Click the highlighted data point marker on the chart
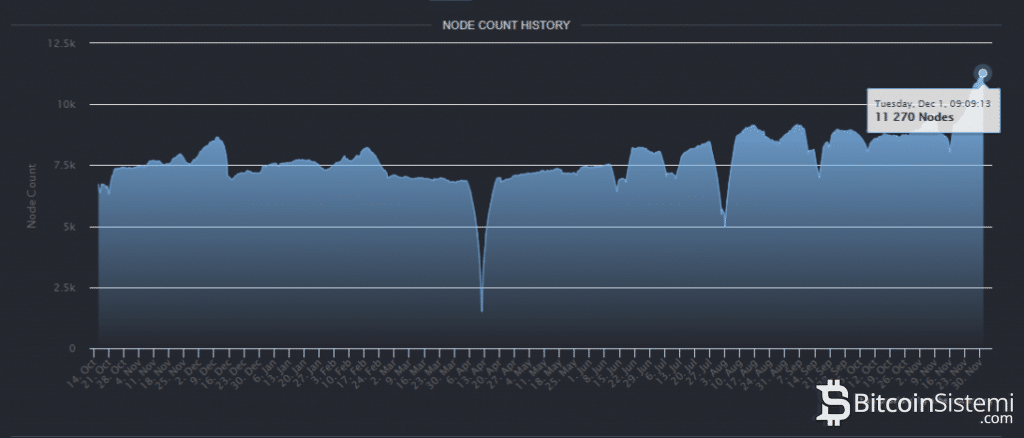This screenshot has height=438, width=1024. tap(983, 73)
